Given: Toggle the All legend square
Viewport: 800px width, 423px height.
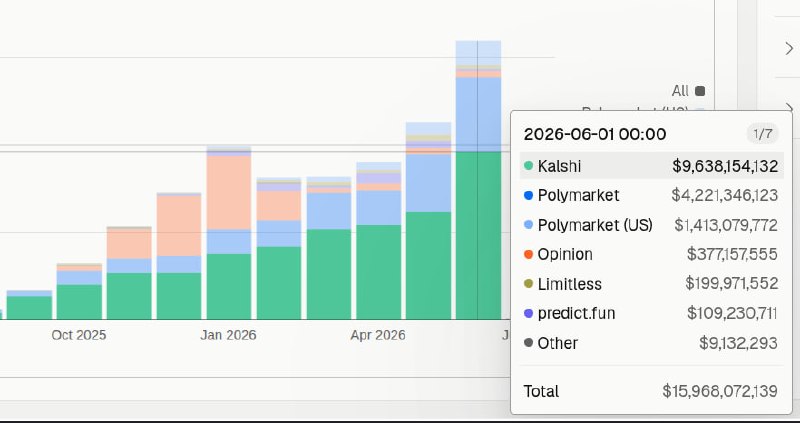Looking at the screenshot, I should 700,91.
